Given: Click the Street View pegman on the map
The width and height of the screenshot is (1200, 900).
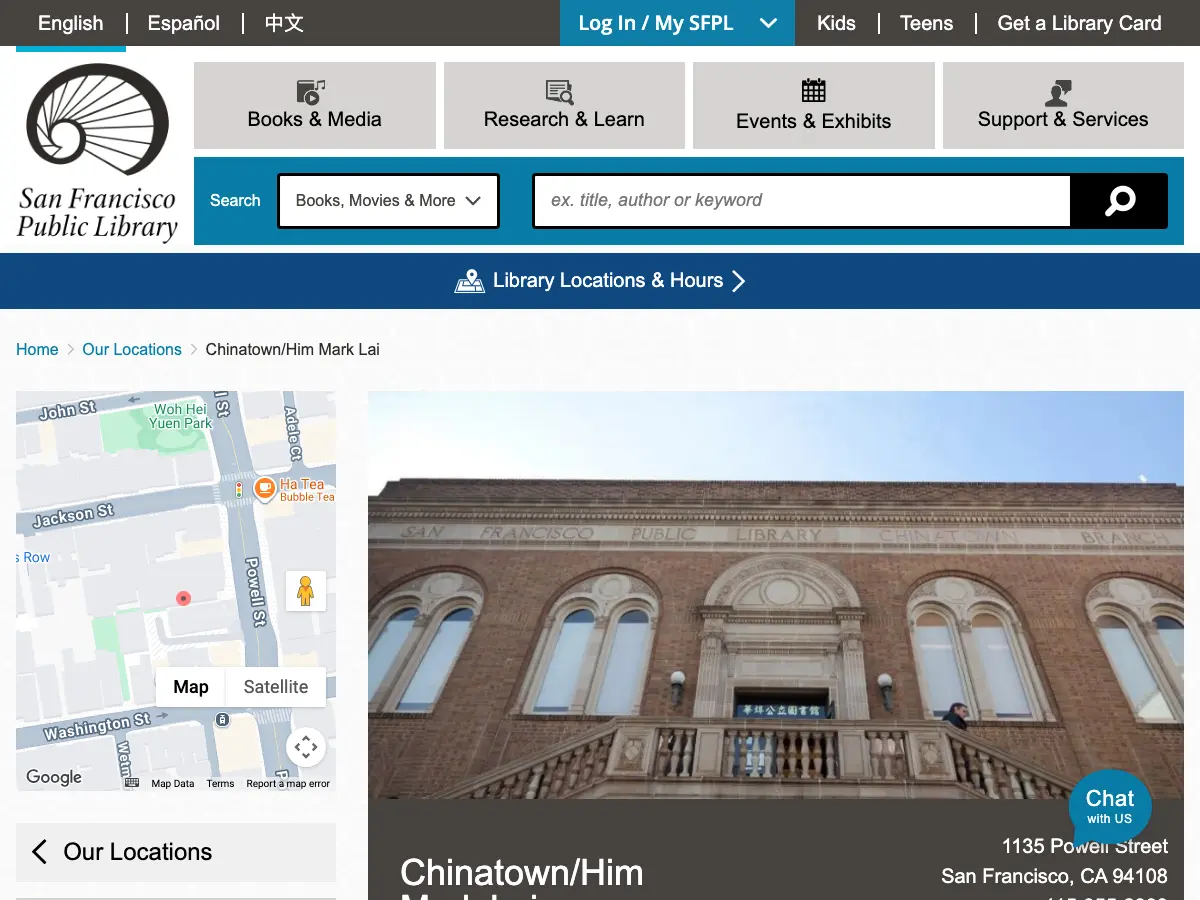Looking at the screenshot, I should pyautogui.click(x=306, y=591).
